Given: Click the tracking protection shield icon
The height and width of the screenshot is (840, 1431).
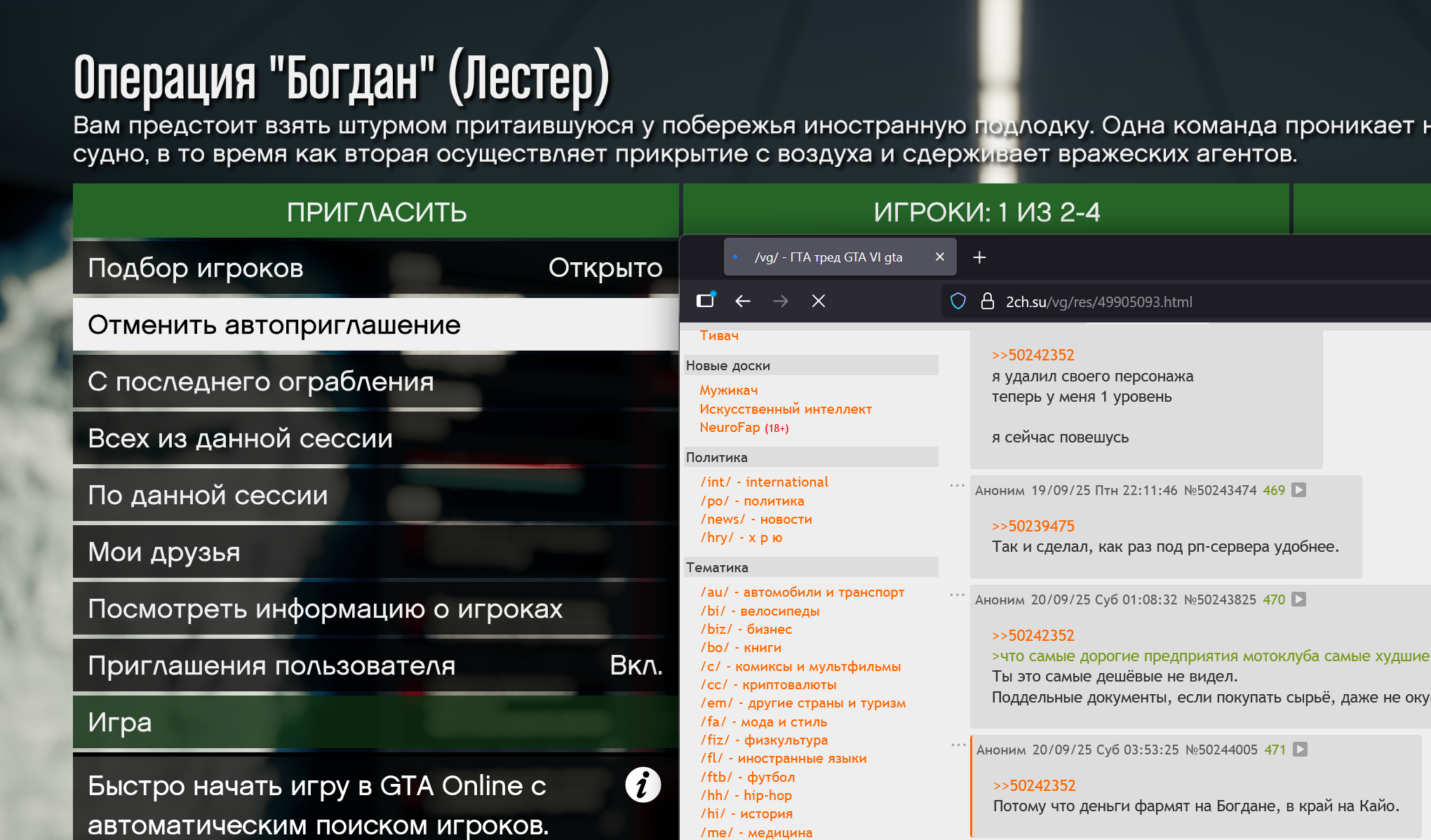Looking at the screenshot, I should click(958, 302).
